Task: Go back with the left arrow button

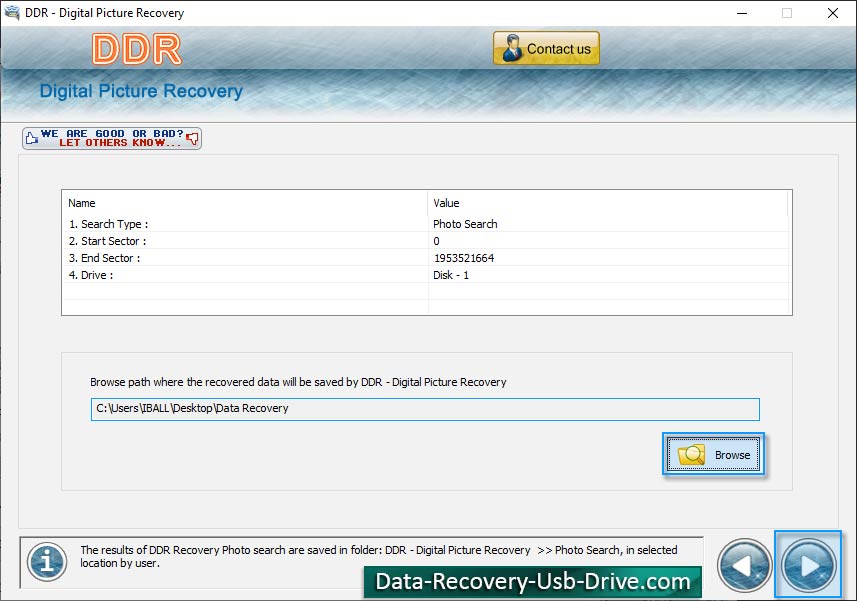Action: tap(744, 565)
